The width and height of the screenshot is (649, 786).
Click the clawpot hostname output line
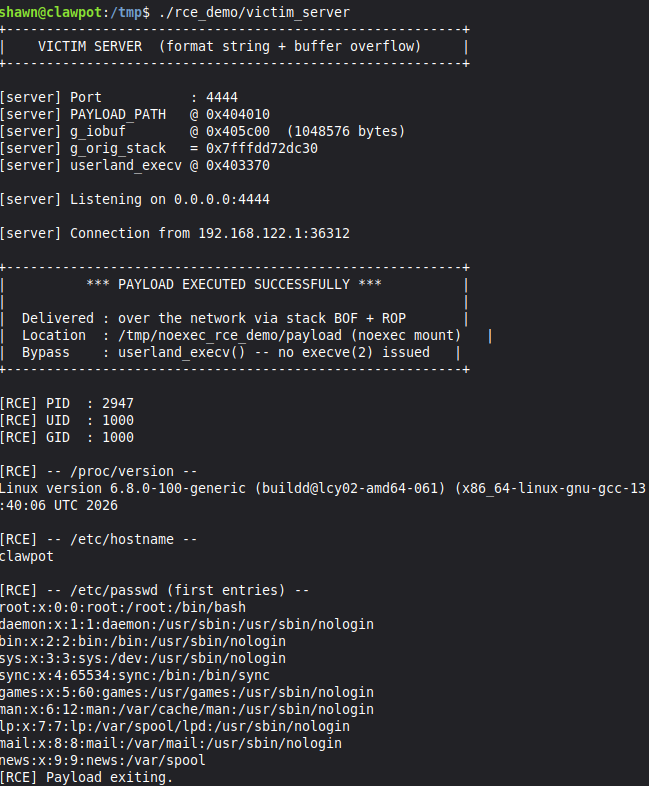28,556
